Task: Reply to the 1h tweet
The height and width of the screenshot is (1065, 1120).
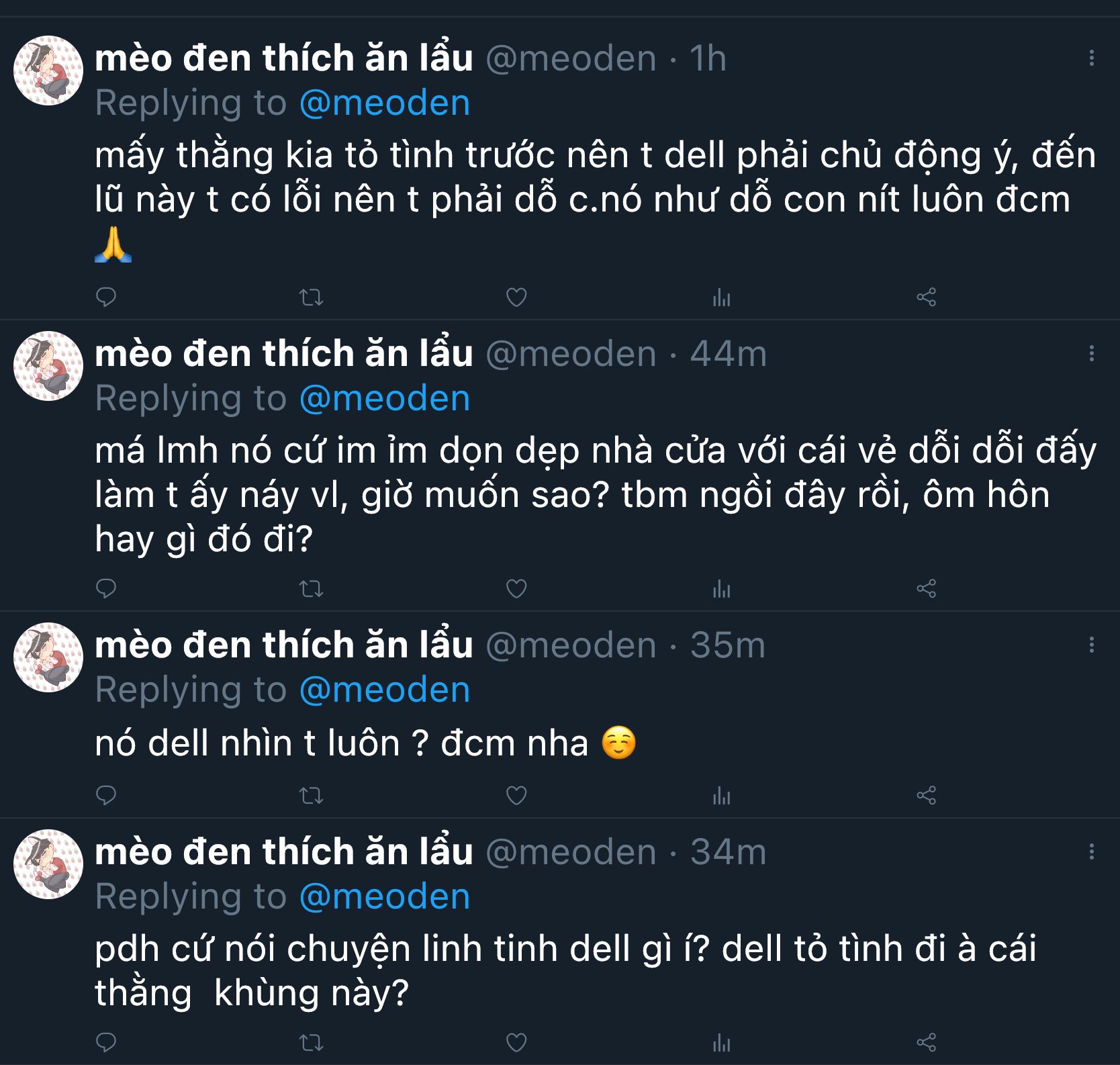Action: click(x=106, y=297)
